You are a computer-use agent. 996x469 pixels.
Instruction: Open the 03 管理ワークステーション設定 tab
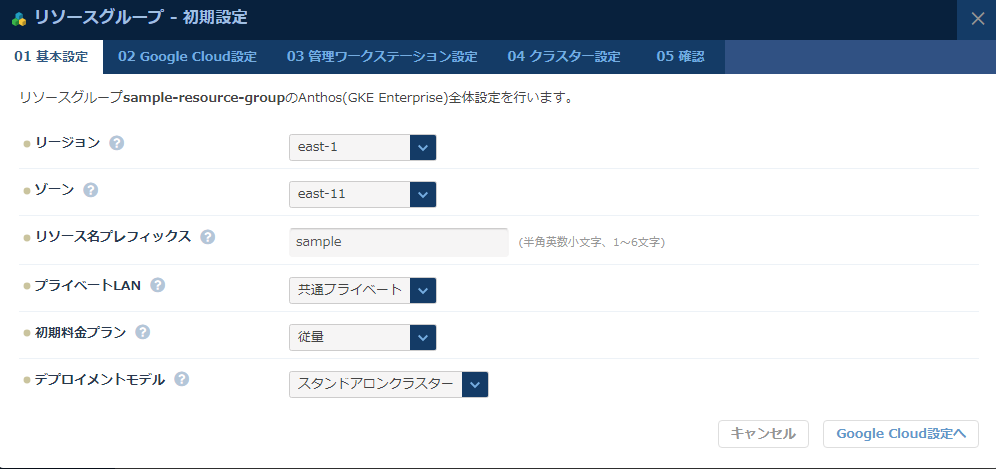click(382, 56)
